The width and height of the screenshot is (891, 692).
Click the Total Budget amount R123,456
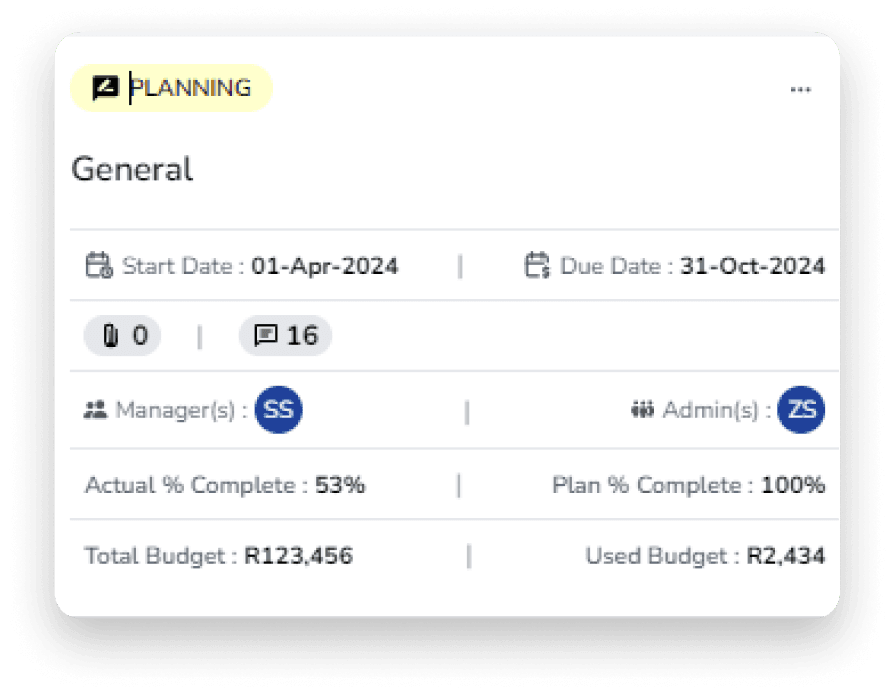[x=298, y=556]
